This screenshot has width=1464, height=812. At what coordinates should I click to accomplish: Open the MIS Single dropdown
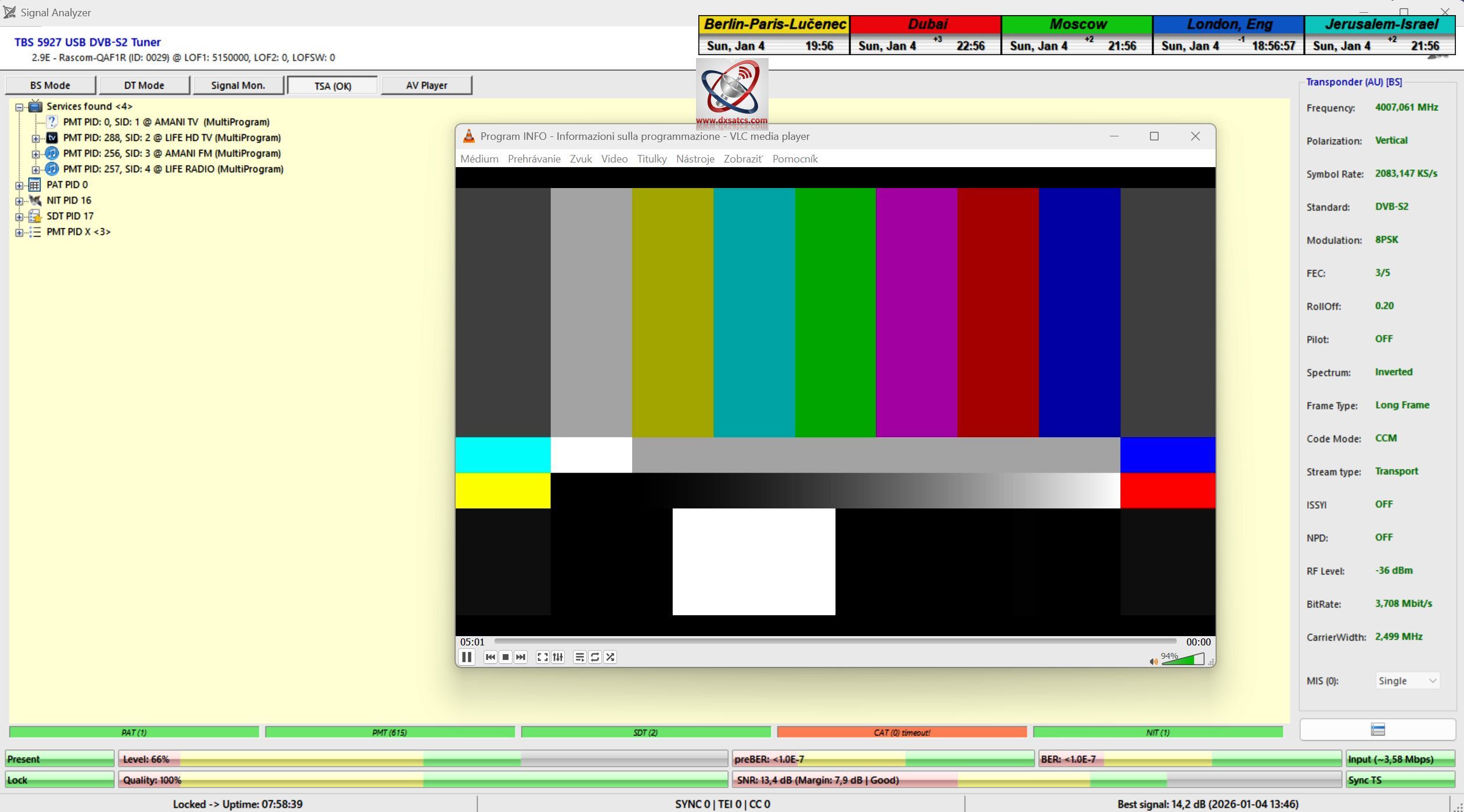coord(1408,681)
